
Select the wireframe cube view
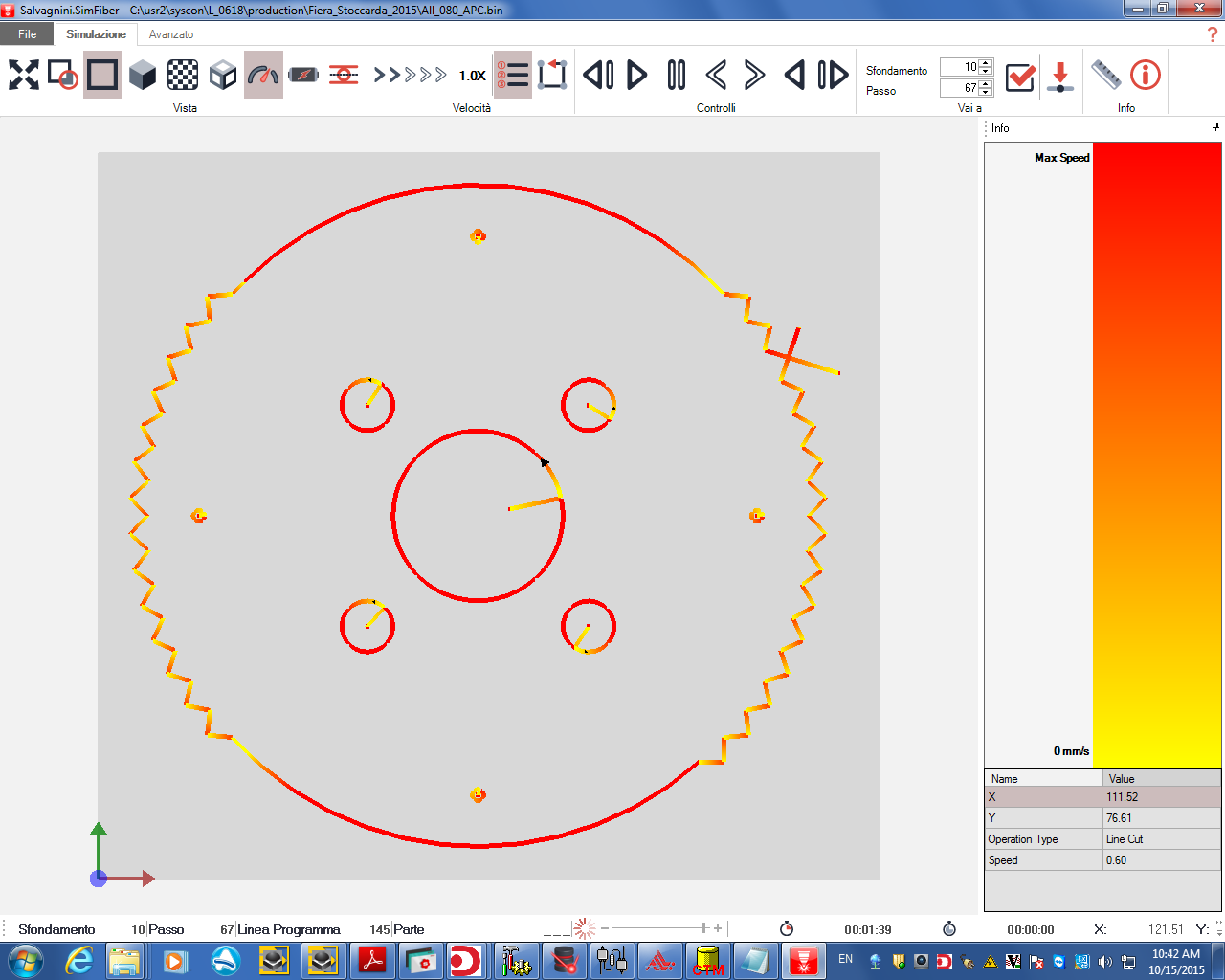[223, 75]
